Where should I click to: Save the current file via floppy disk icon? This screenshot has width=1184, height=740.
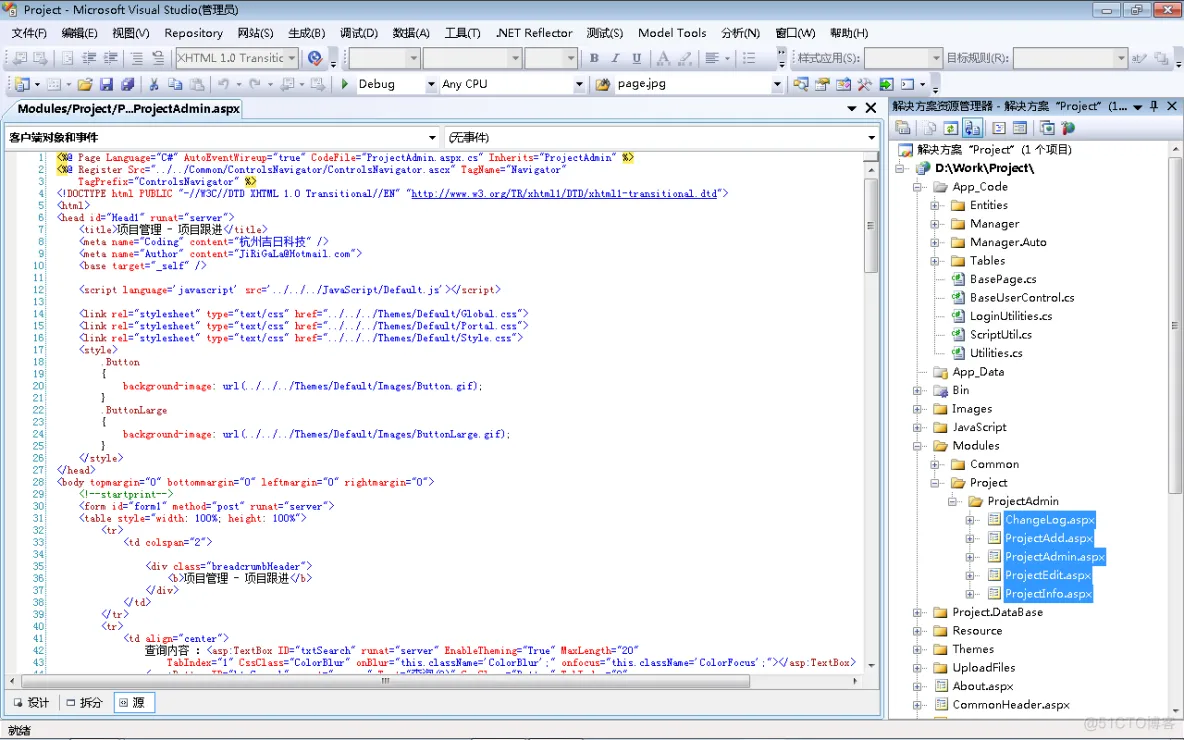click(x=106, y=85)
